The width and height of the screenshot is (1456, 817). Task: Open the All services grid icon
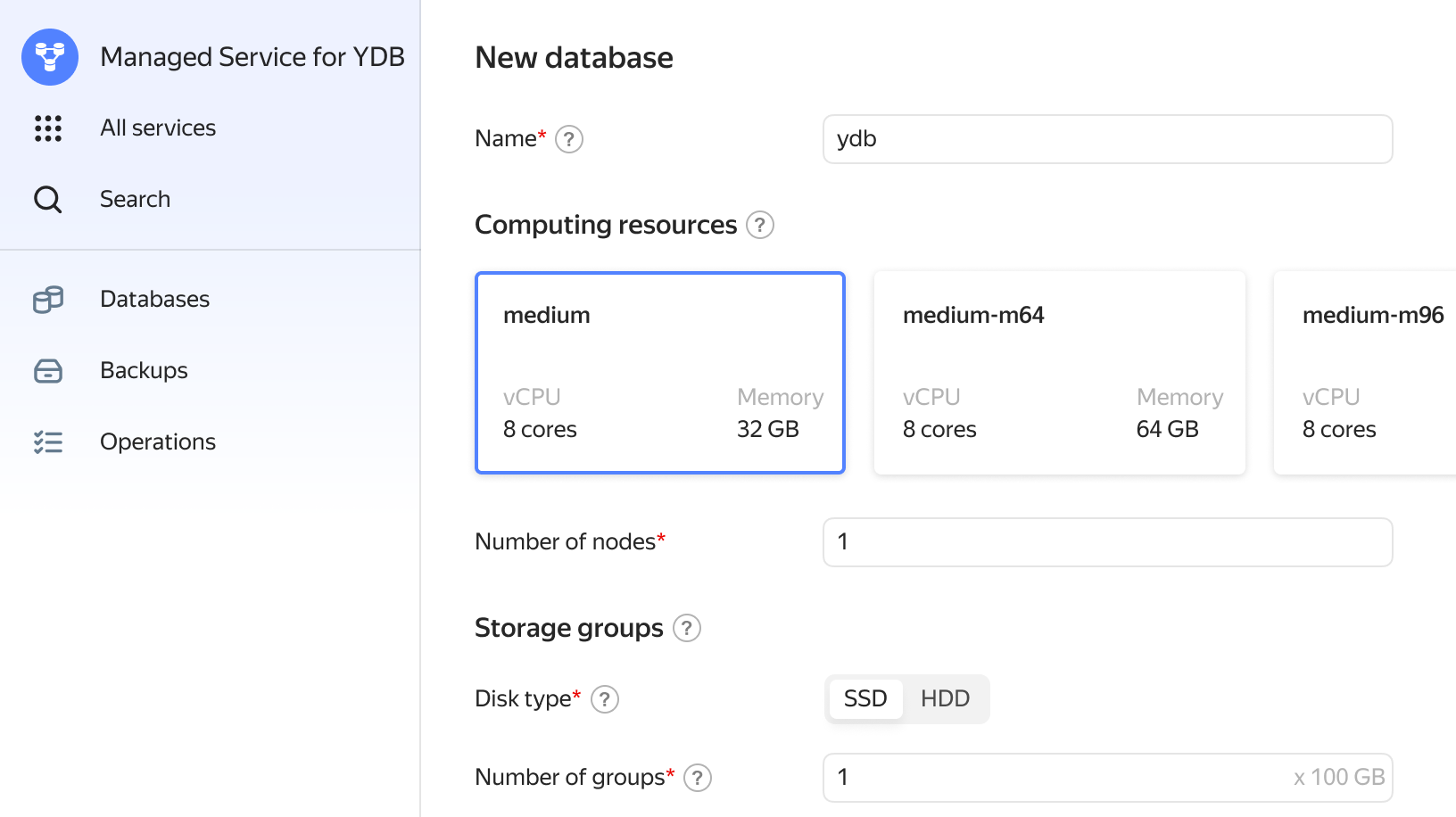[48, 128]
